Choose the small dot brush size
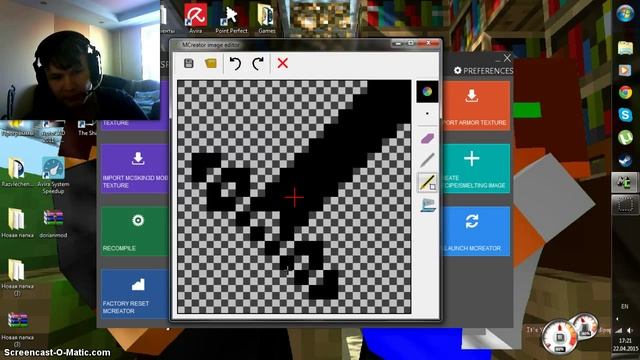This screenshot has height=360, width=640. point(427,114)
